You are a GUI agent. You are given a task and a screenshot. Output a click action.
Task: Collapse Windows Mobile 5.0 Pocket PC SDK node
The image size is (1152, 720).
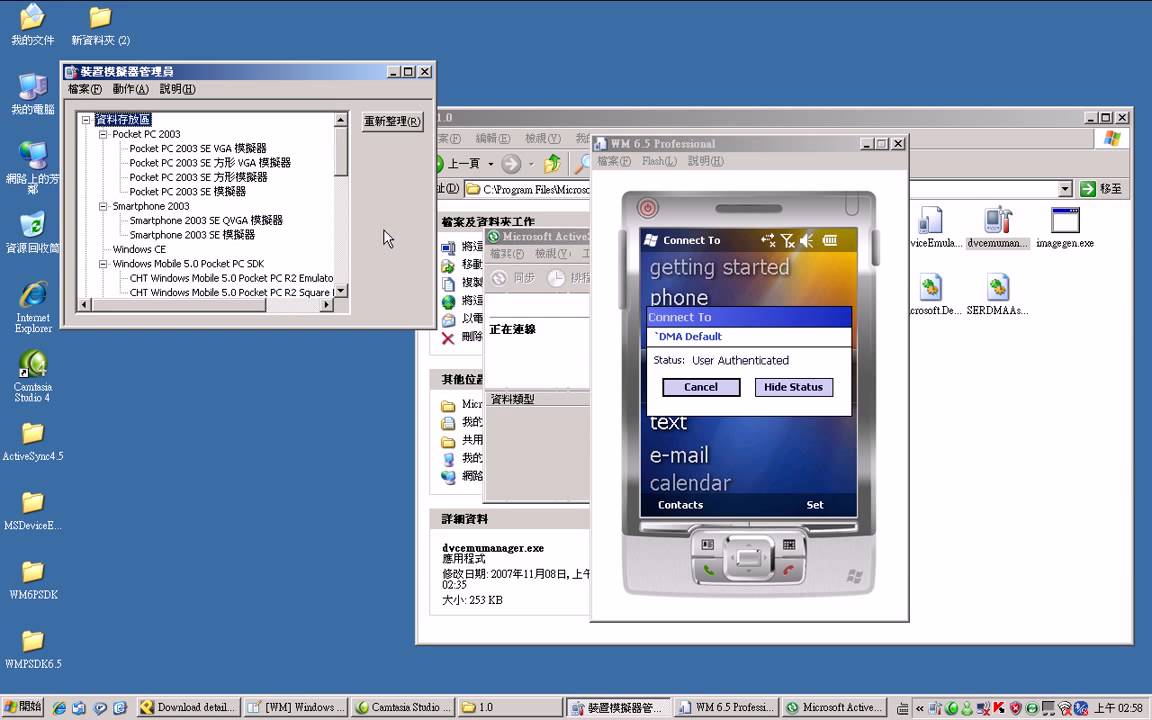click(103, 264)
